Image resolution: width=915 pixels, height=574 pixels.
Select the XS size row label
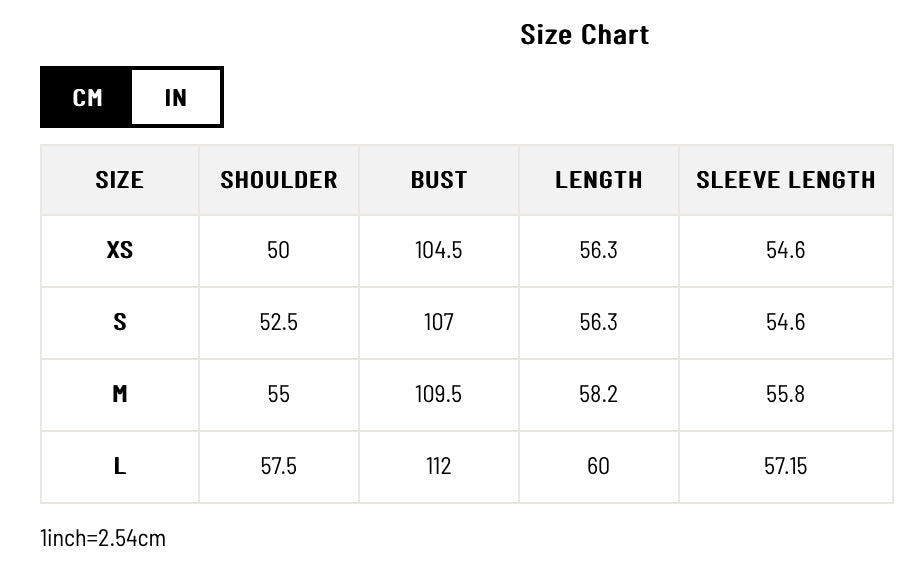(x=120, y=250)
